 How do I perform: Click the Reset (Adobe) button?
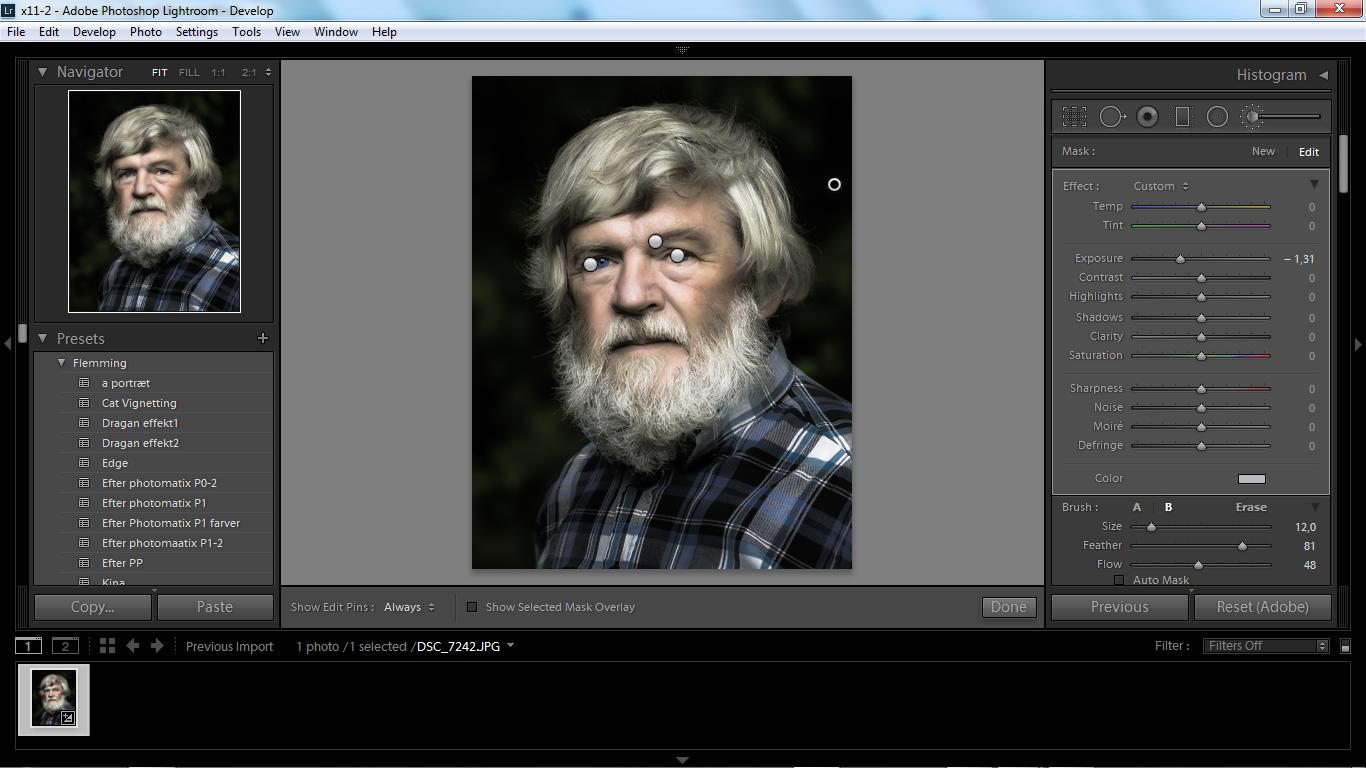click(1262, 607)
